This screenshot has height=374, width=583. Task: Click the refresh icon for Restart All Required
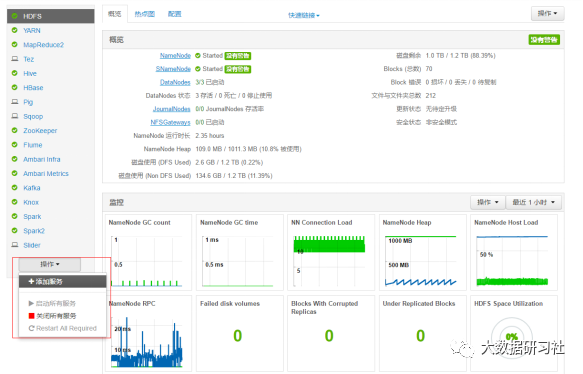click(x=32, y=328)
